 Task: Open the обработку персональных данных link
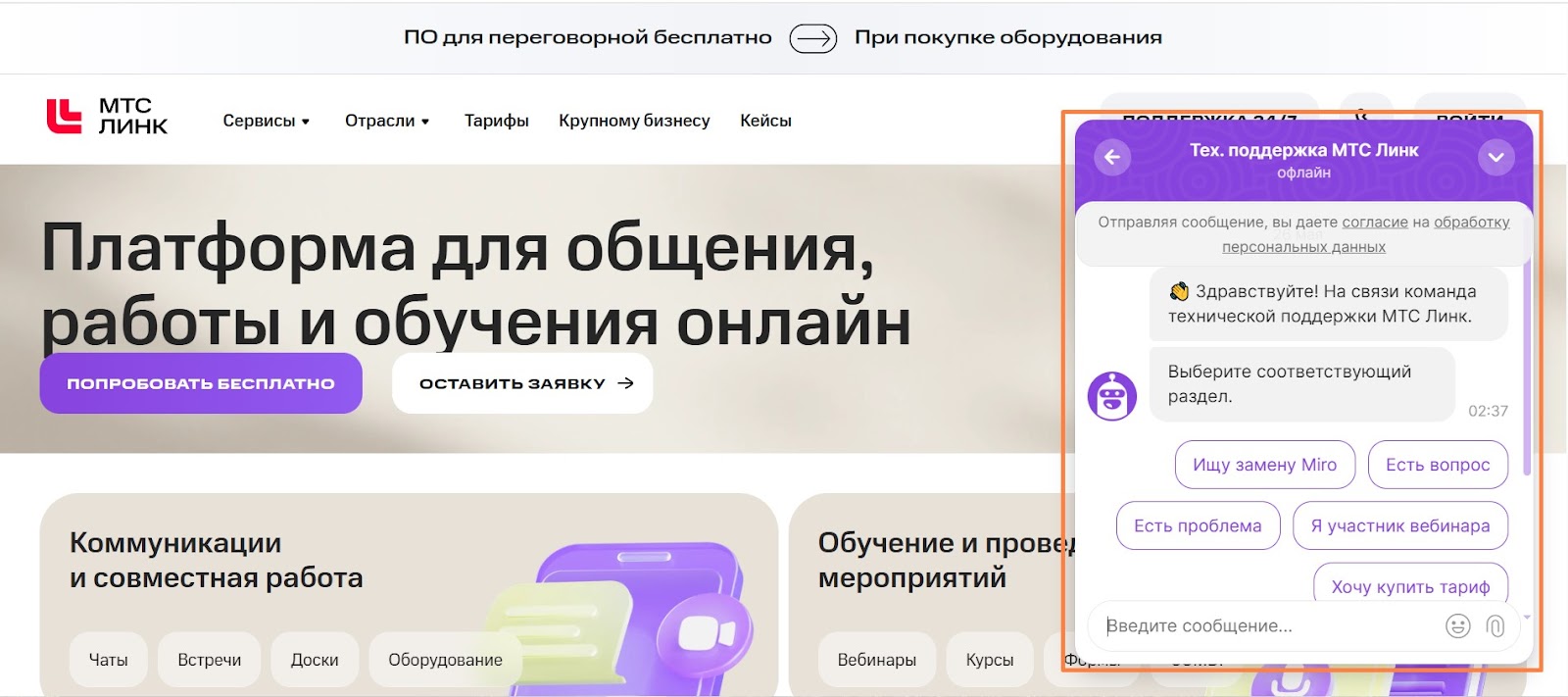(1366, 234)
